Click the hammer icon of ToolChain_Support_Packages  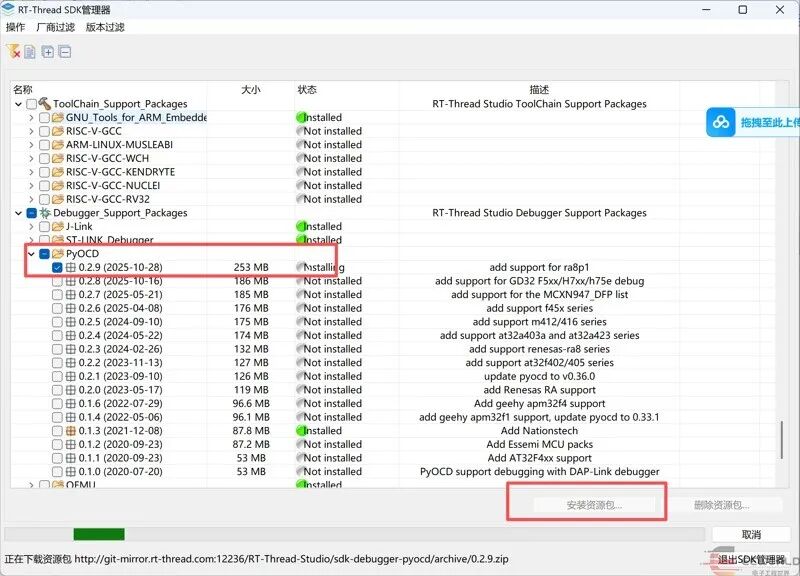pyautogui.click(x=45, y=104)
